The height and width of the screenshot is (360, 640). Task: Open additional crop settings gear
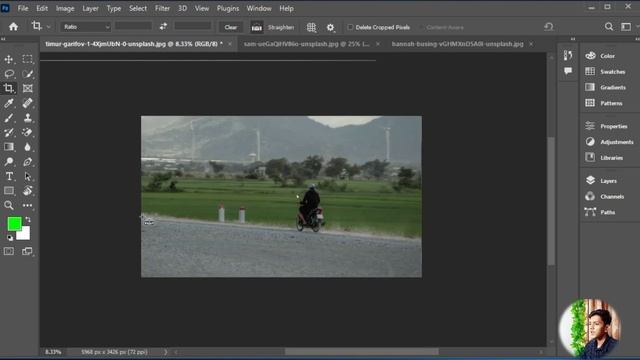click(x=330, y=27)
